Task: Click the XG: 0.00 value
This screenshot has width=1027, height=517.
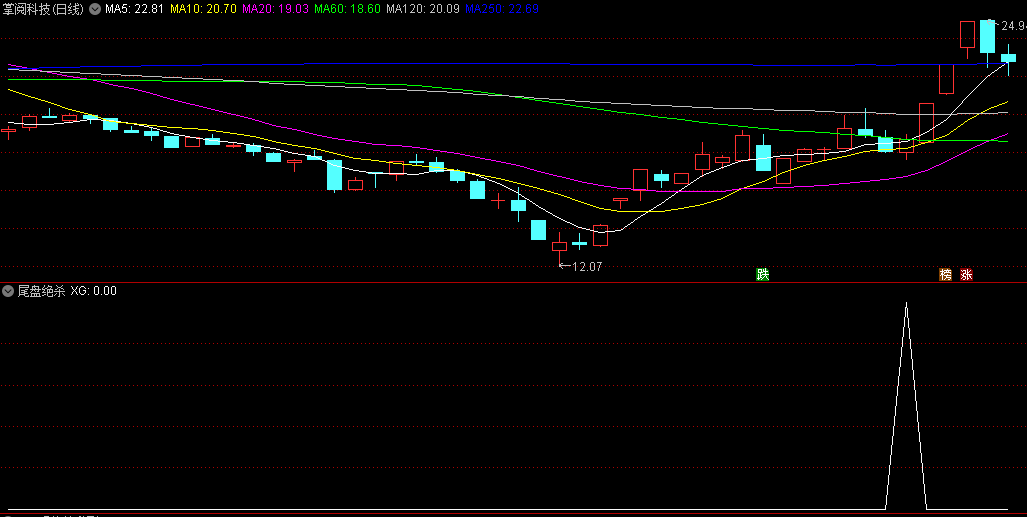Action: click(94, 291)
